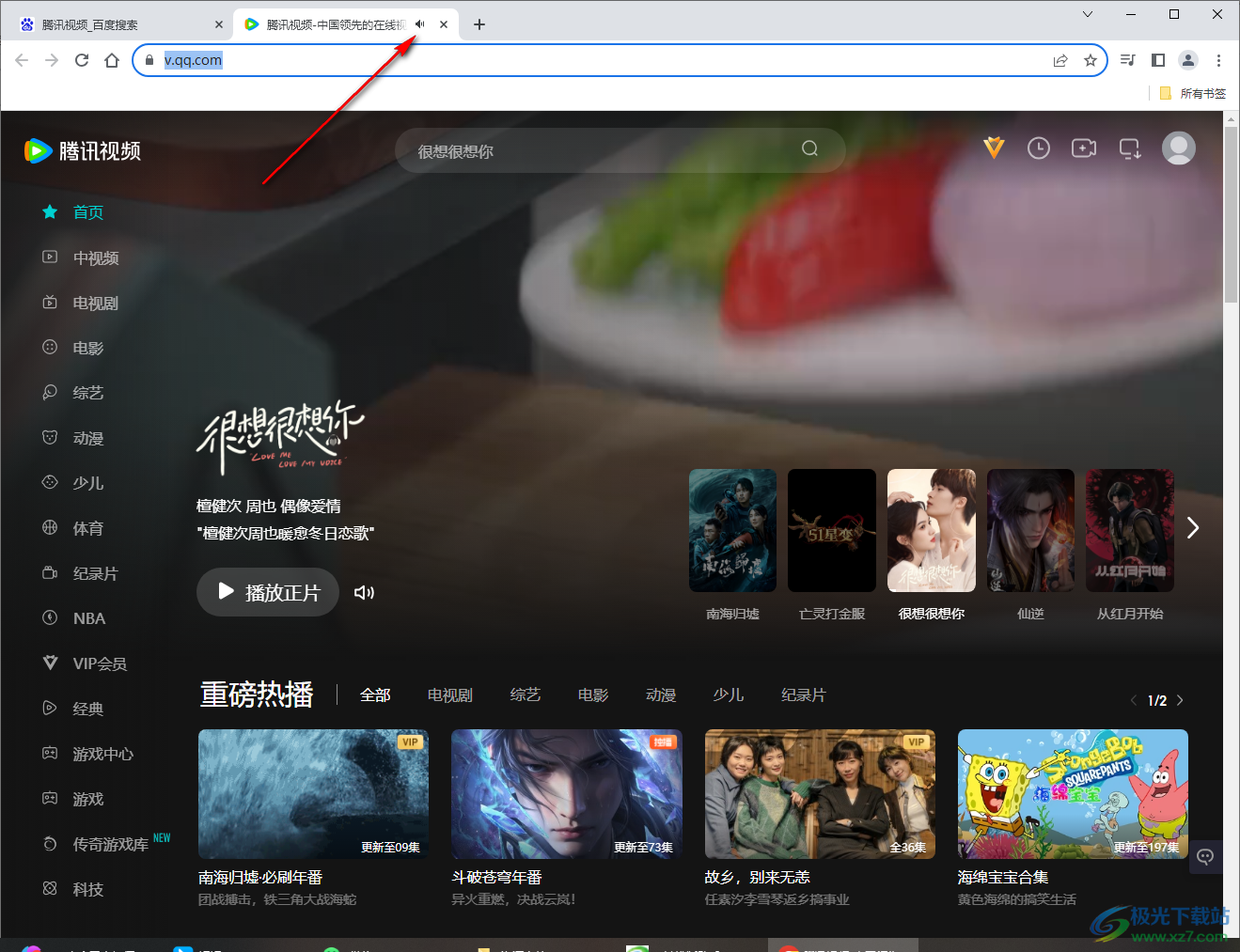Select the 亡灵打金服 banner thumbnail
Viewport: 1240px width, 952px height.
coord(832,531)
